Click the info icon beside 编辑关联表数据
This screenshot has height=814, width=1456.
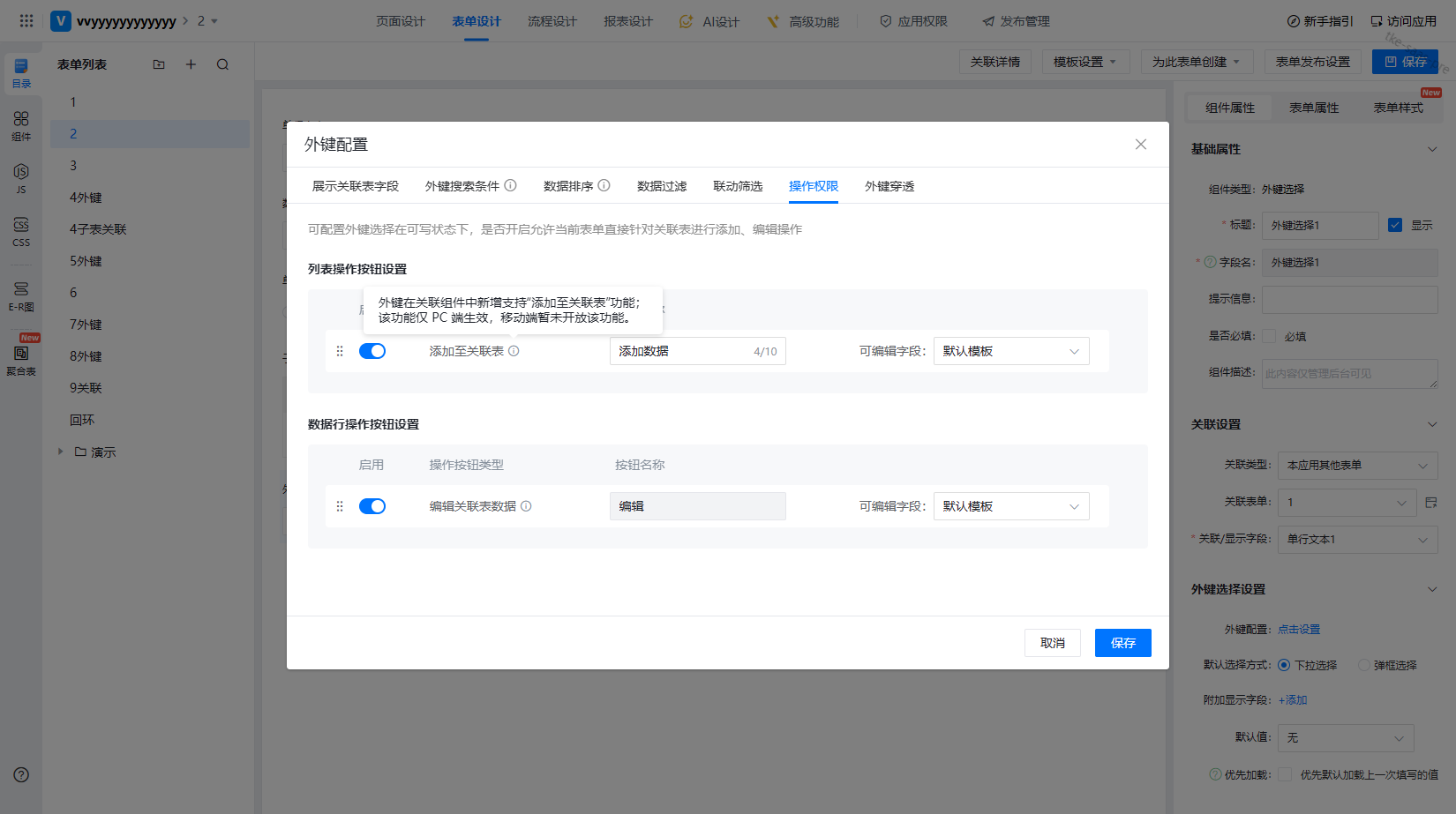[526, 506]
